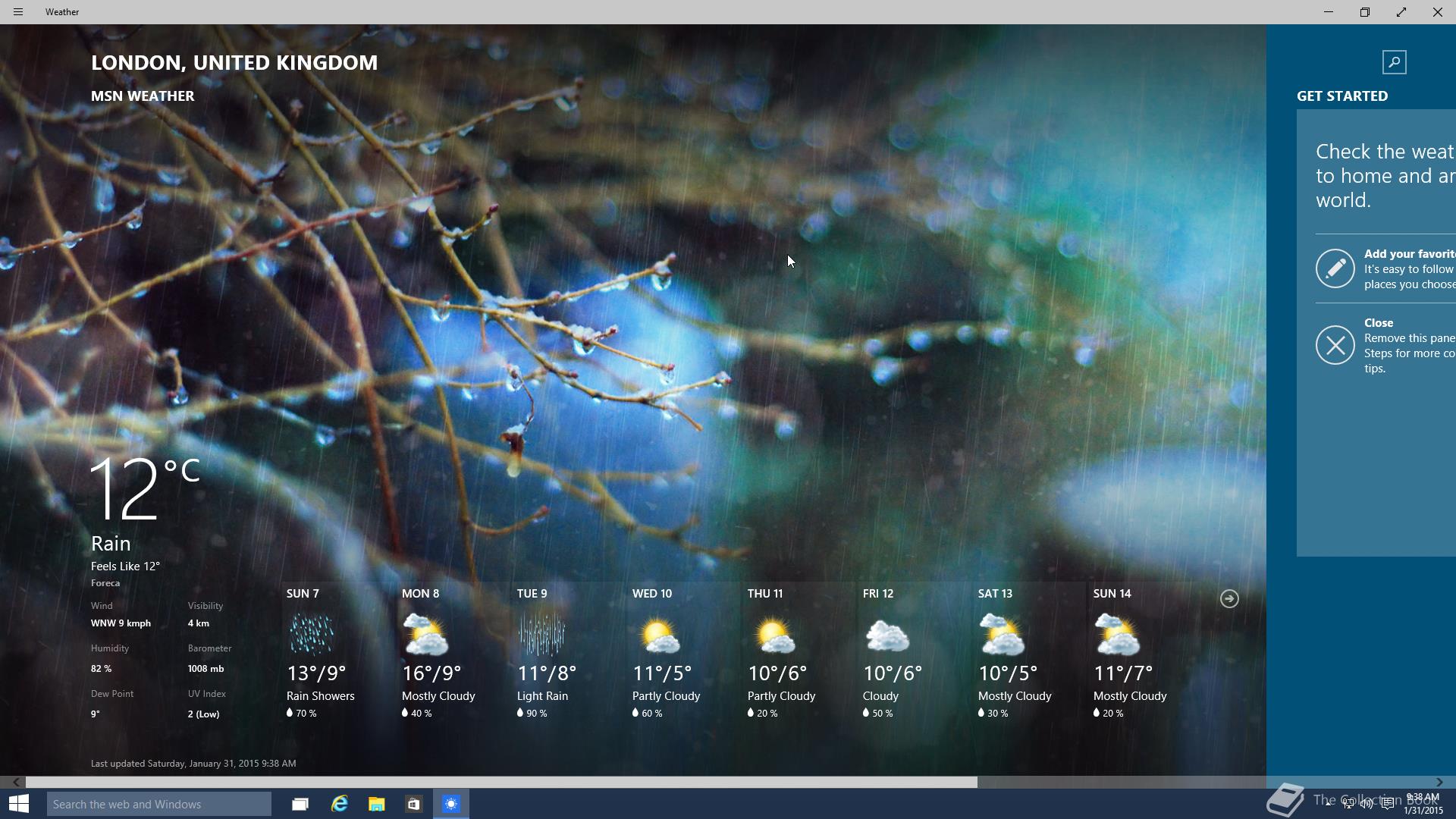Click the Get Started heading

[x=1342, y=96]
